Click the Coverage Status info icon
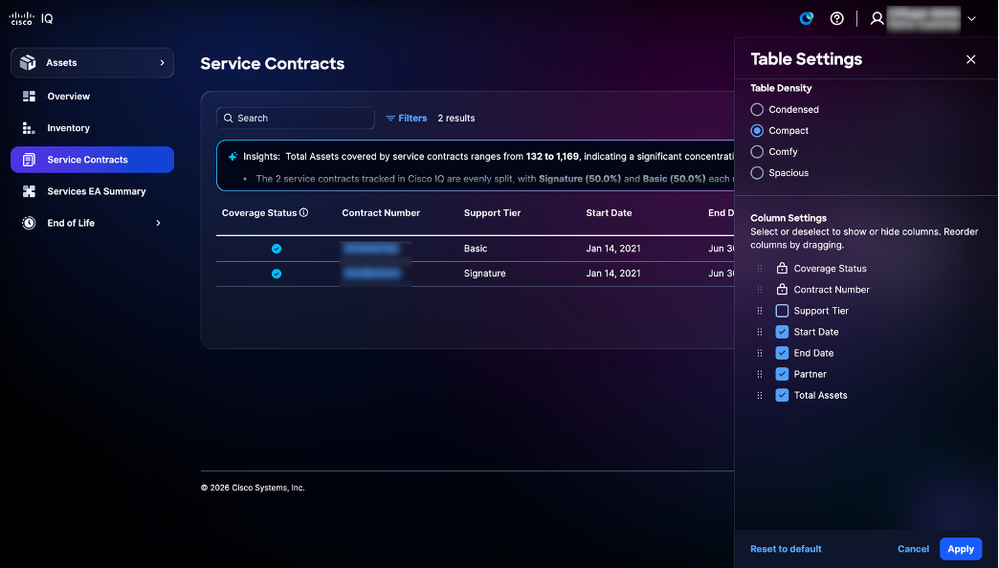 tap(304, 213)
